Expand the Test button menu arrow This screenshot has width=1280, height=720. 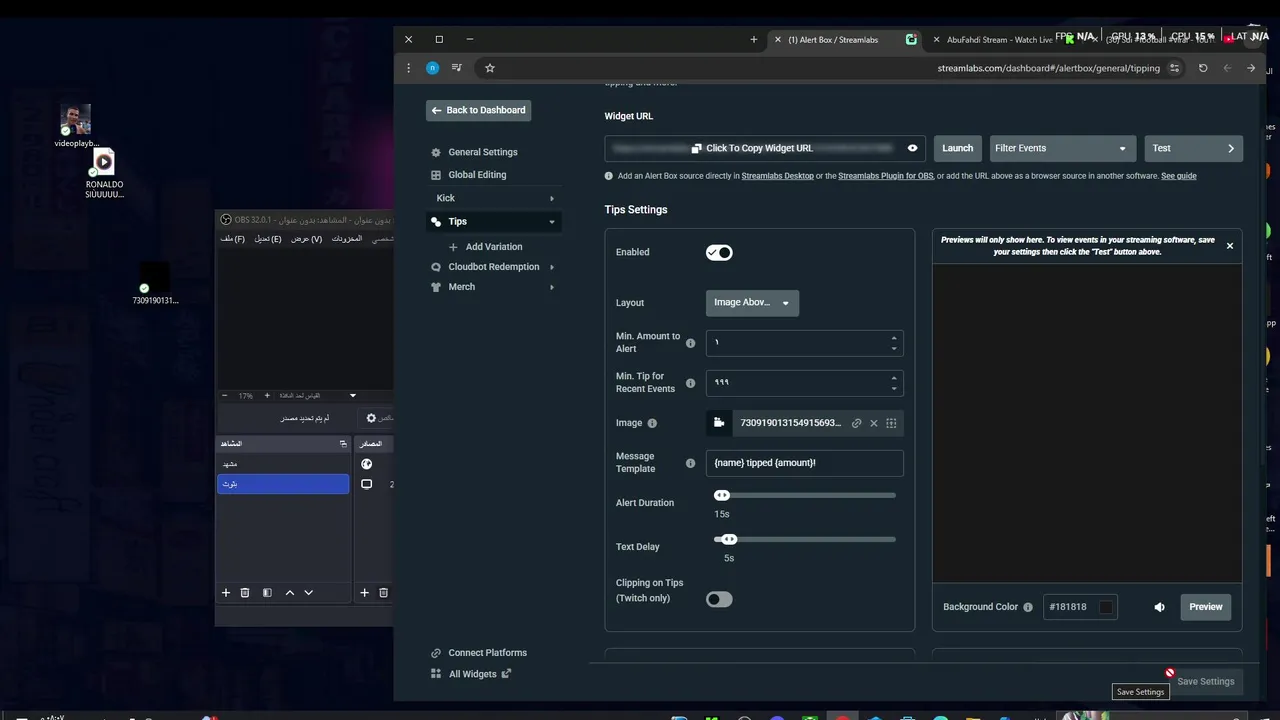click(x=1230, y=148)
